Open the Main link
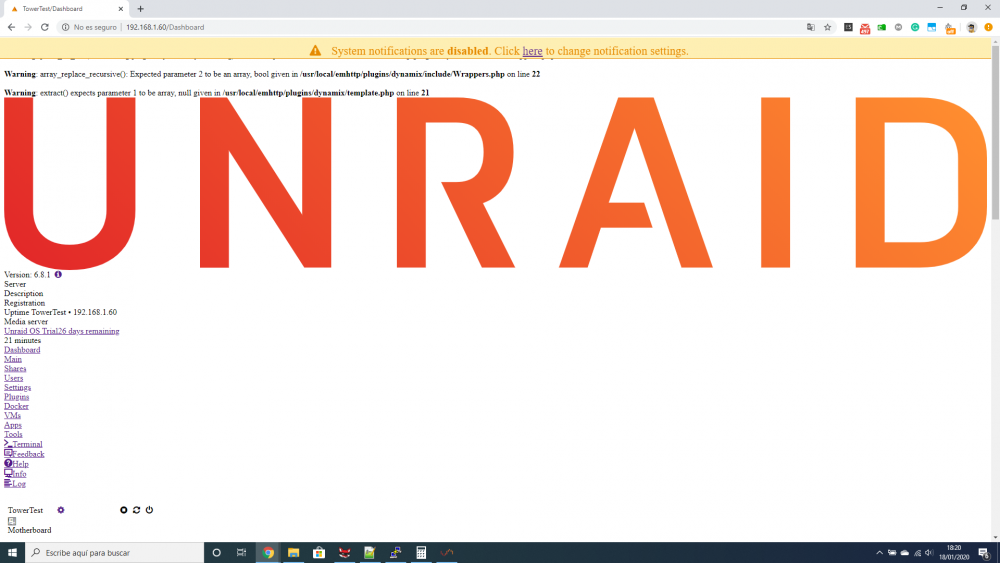This screenshot has width=1000, height=563. (13, 359)
